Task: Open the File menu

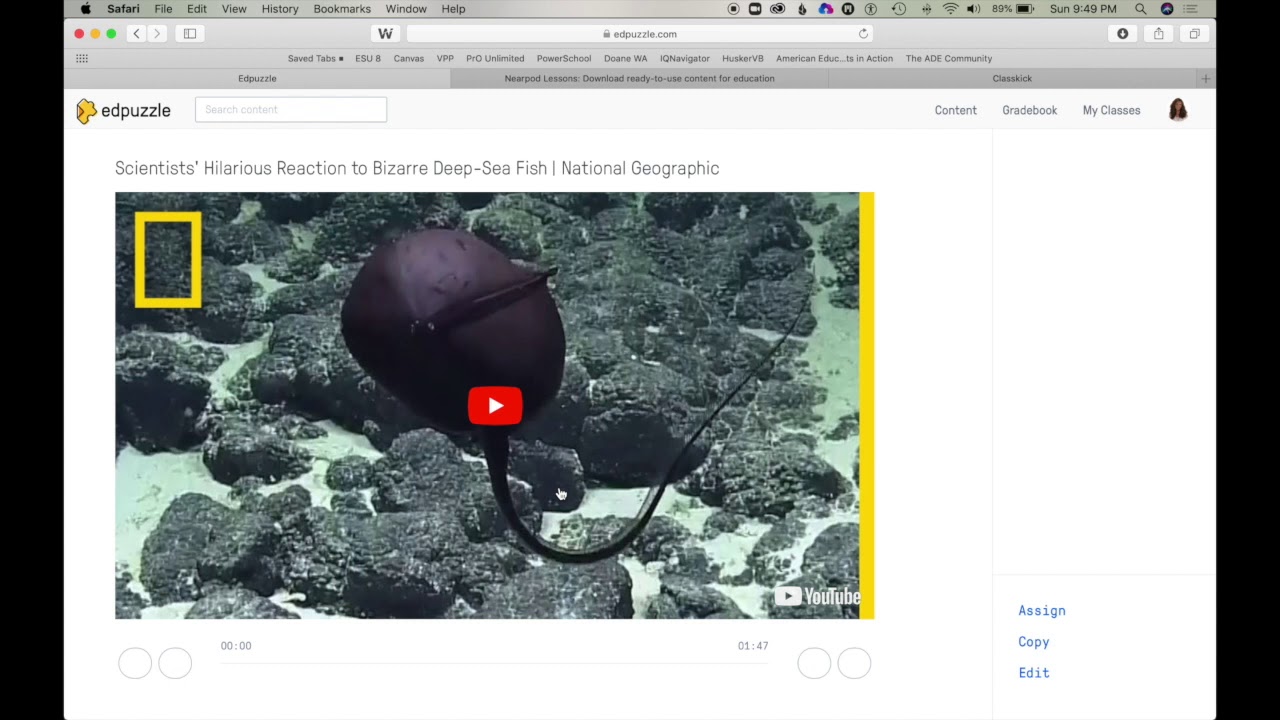Action: coord(163,9)
